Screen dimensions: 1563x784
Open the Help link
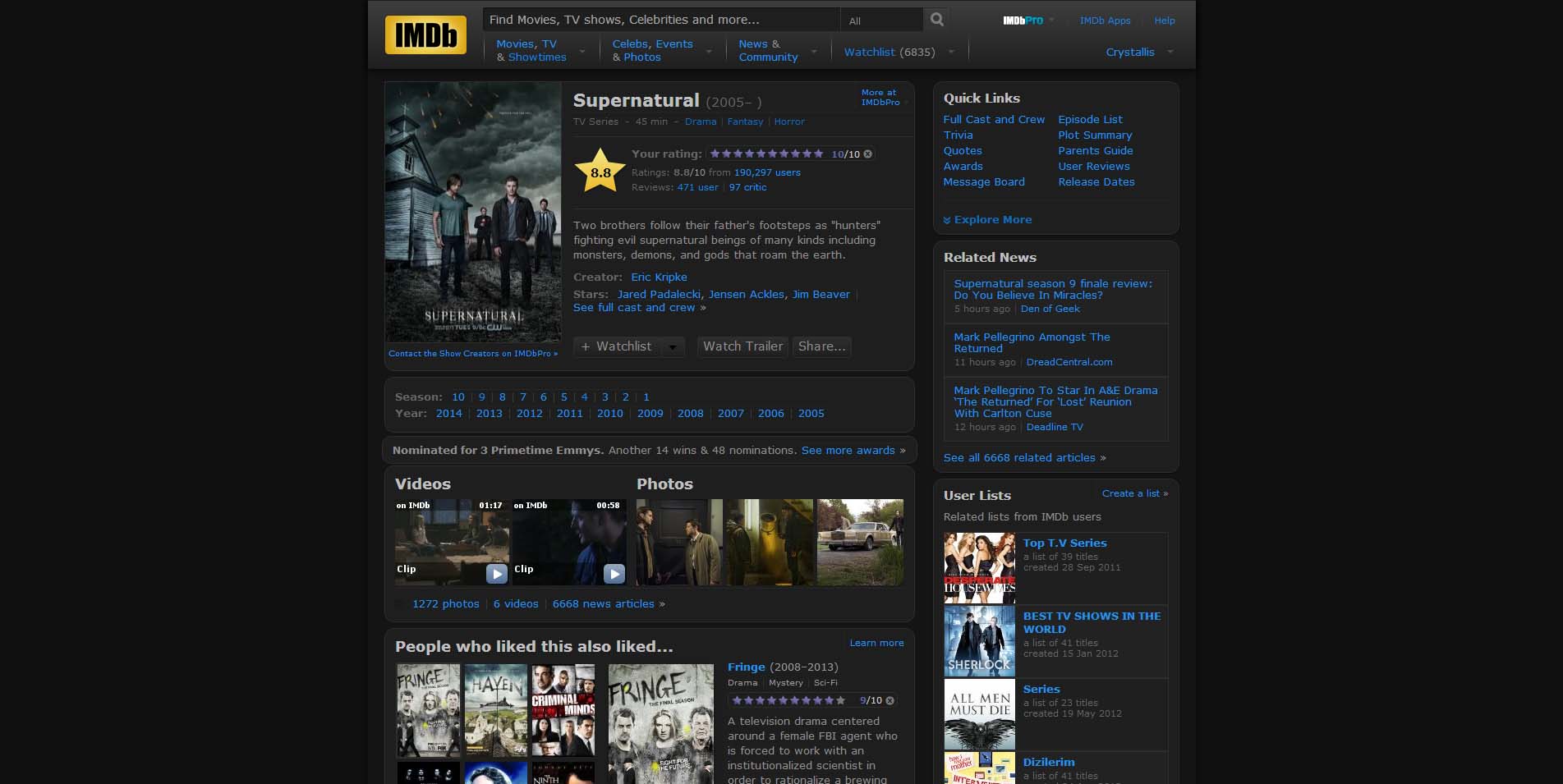(1164, 21)
